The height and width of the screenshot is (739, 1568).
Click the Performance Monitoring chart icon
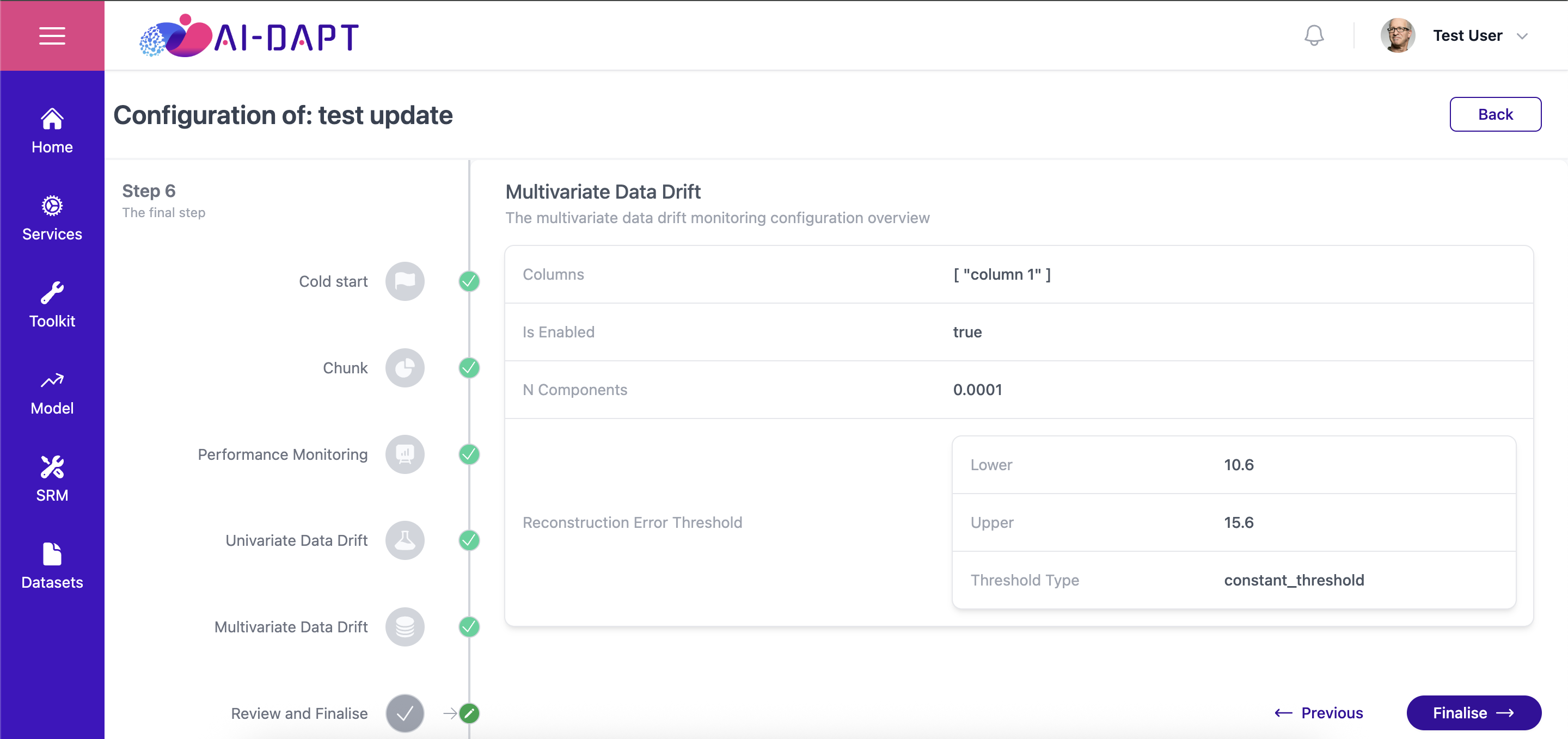point(405,454)
